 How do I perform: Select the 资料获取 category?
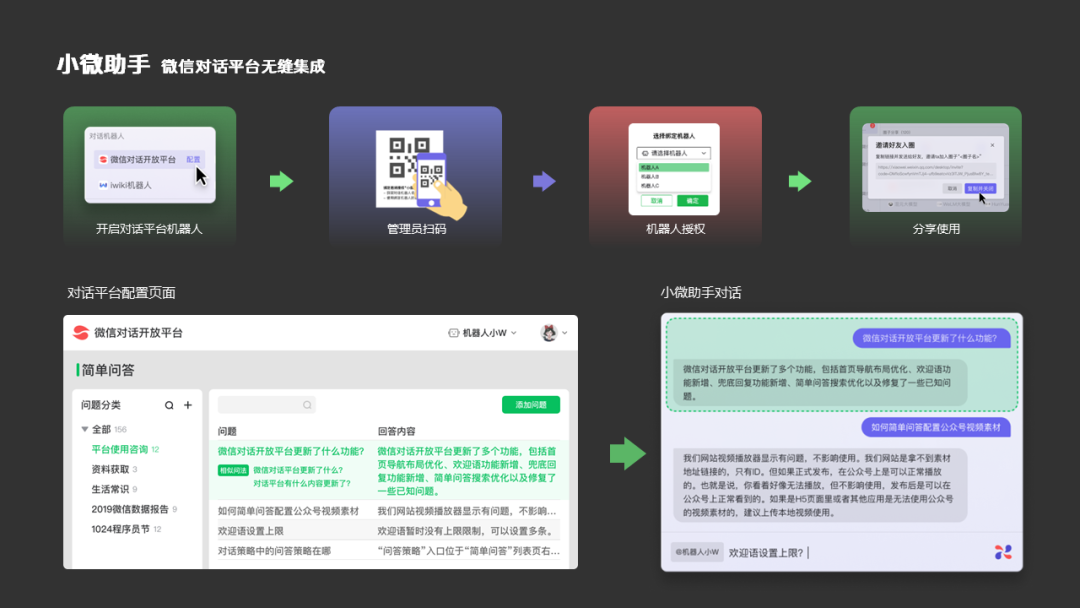click(114, 470)
